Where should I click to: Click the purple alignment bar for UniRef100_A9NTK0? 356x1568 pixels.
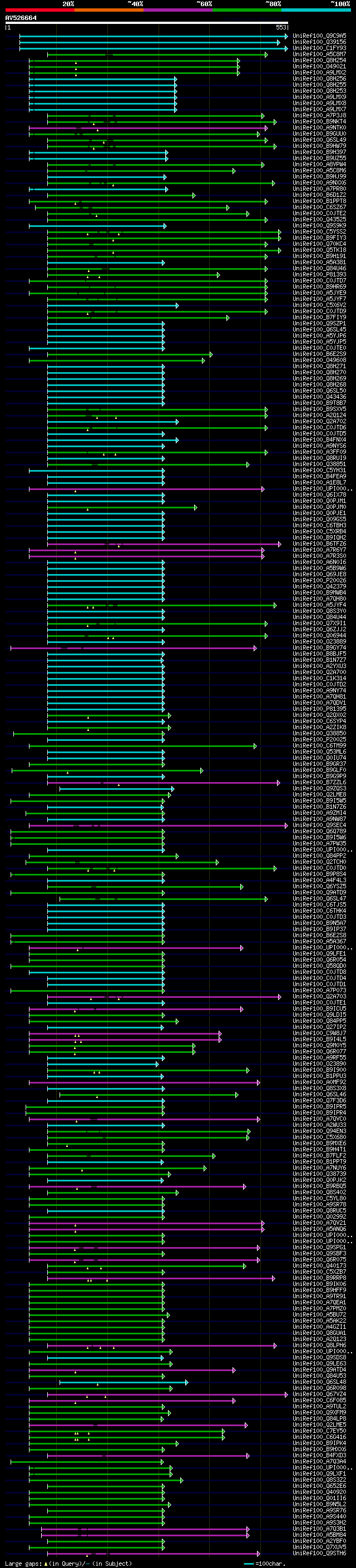pos(148,128)
